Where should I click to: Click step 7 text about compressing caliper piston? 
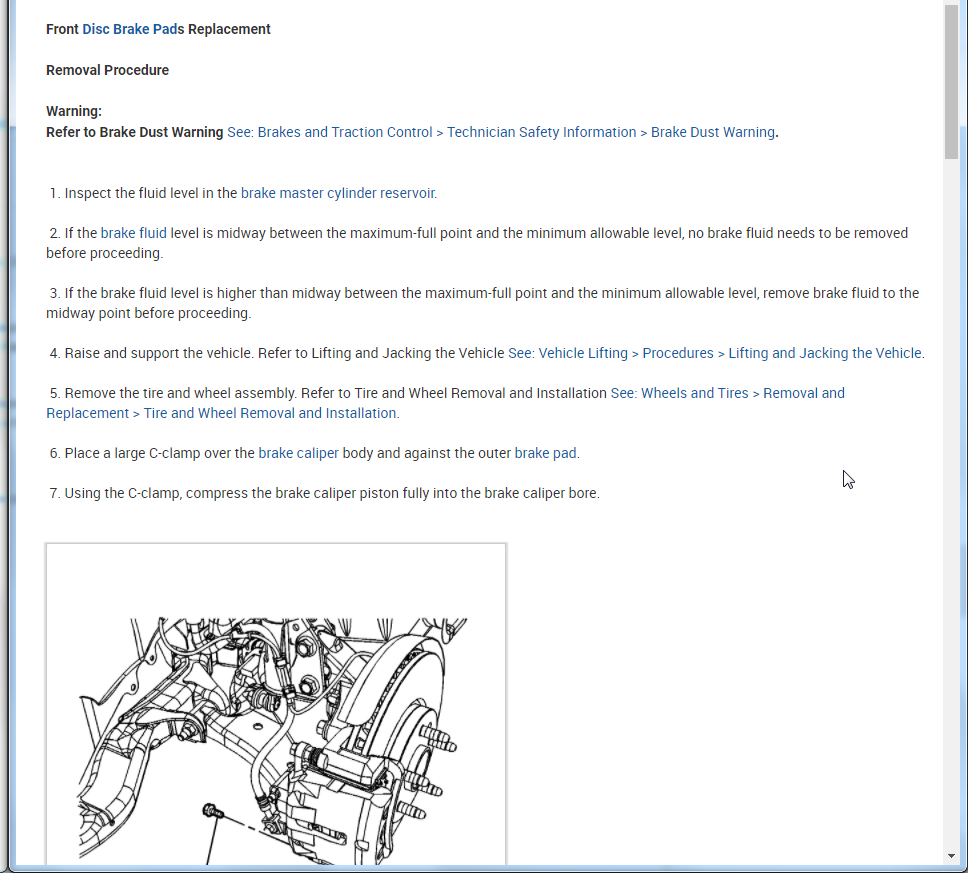pos(324,493)
